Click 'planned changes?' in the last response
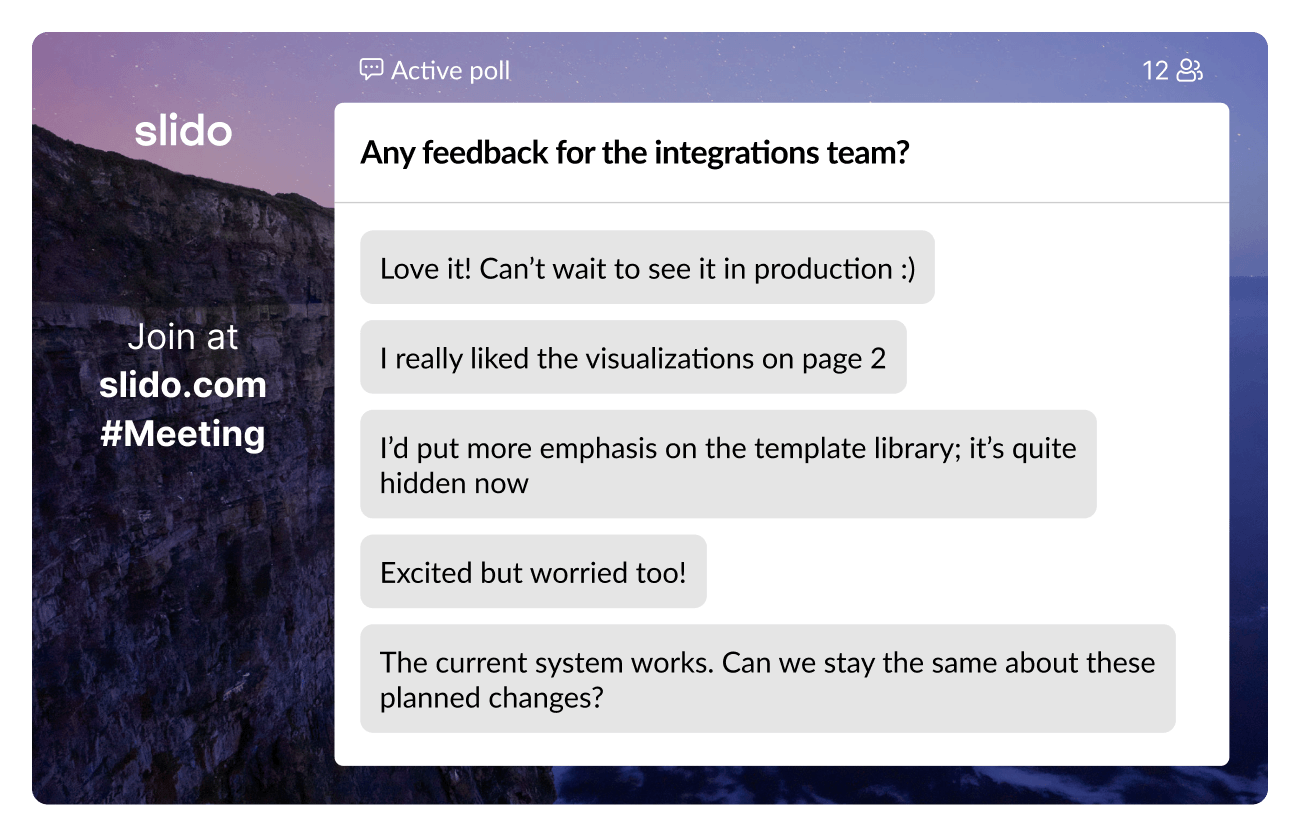Viewport: 1300px width, 837px height. (x=491, y=697)
